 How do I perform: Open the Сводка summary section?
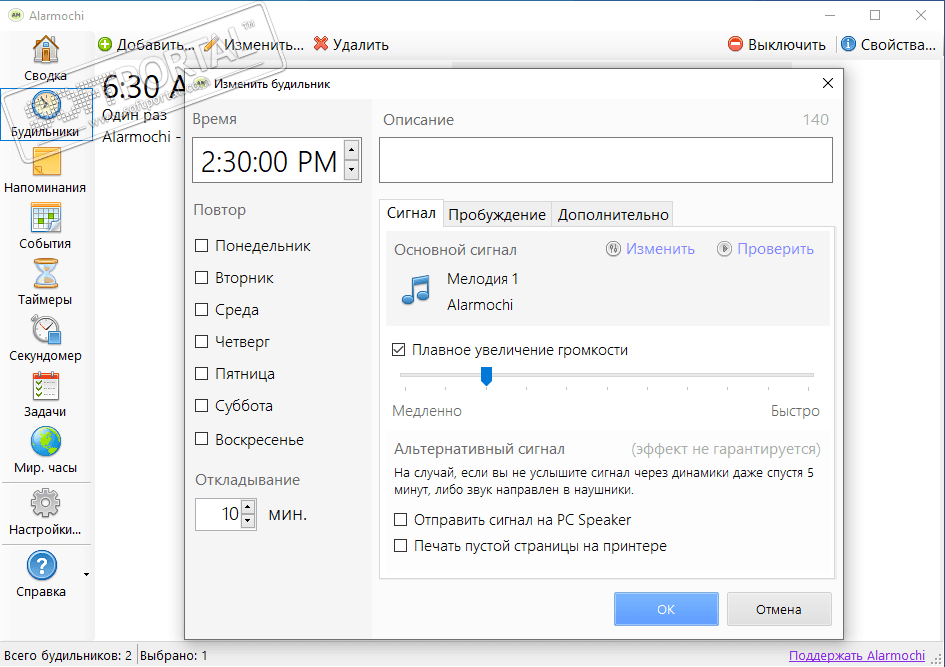(46, 58)
